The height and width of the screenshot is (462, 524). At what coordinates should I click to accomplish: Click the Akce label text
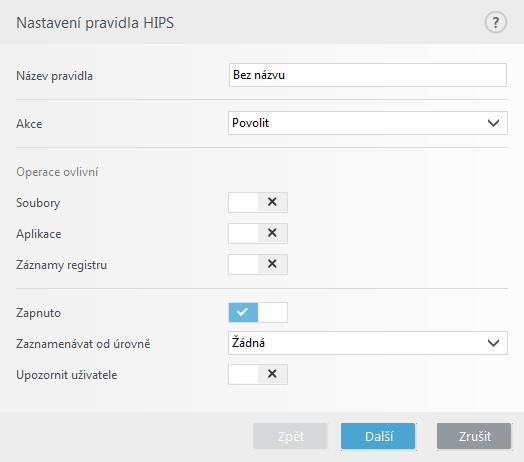pyautogui.click(x=29, y=124)
